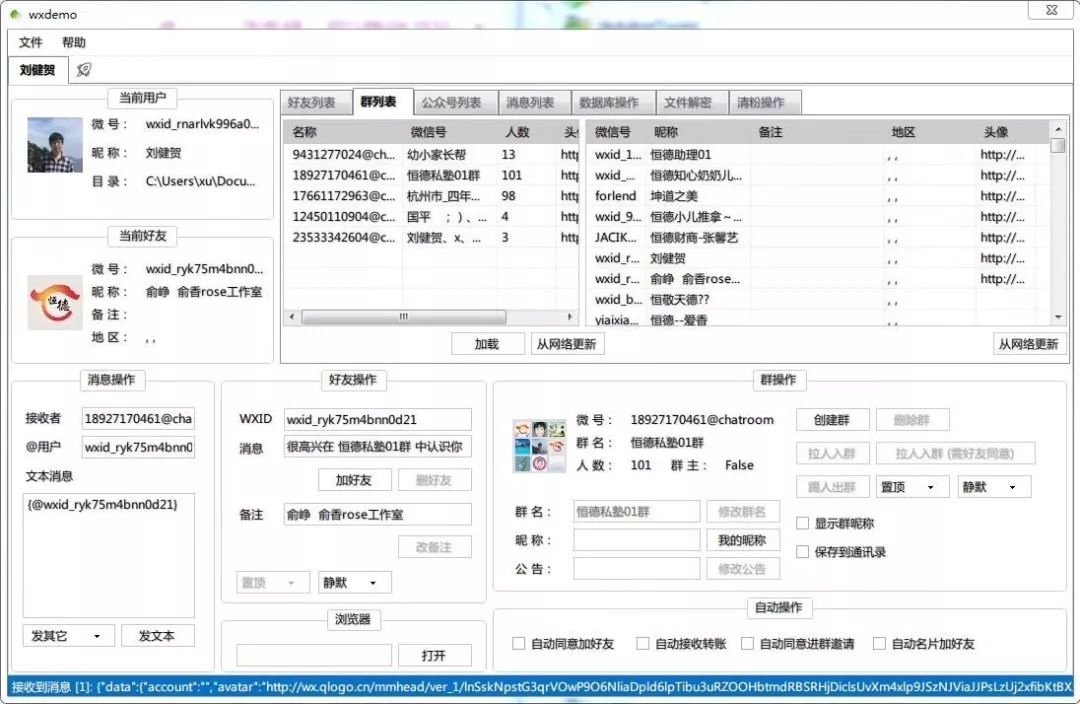Check the 显示群昵称 option
Image resolution: width=1080 pixels, height=704 pixels.
click(x=801, y=522)
